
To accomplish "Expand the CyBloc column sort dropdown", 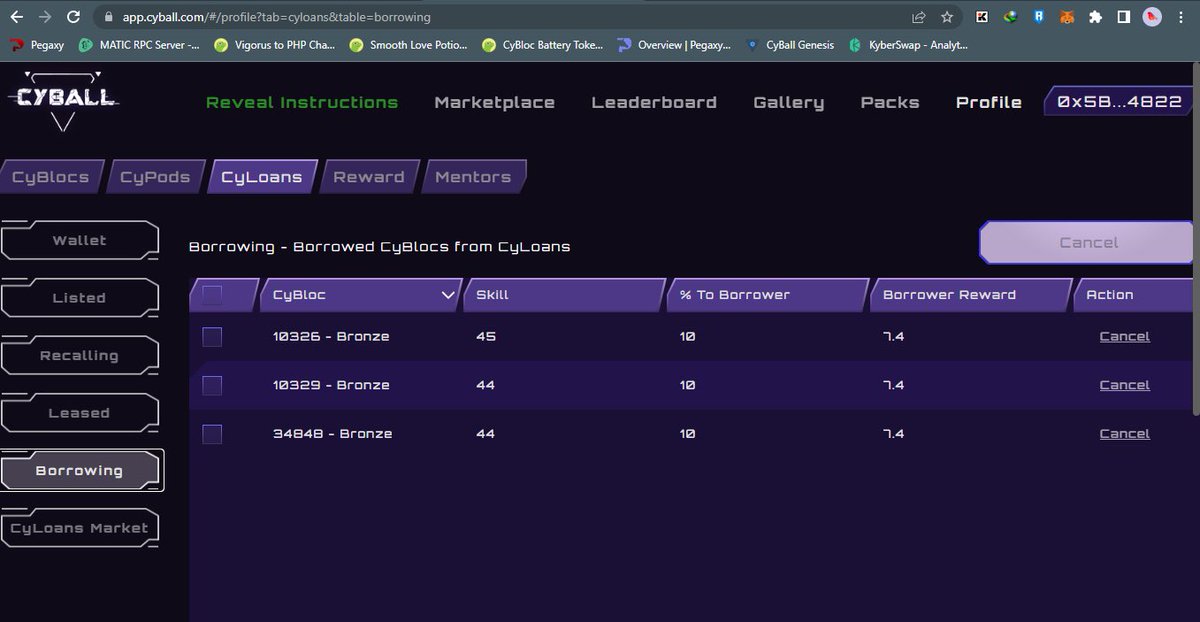I will point(448,295).
